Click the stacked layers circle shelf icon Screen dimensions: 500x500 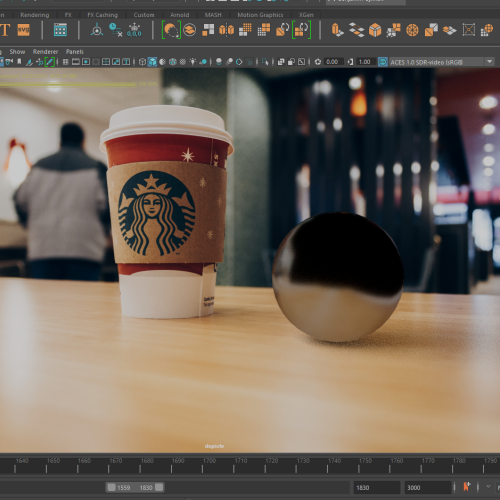coord(190,30)
